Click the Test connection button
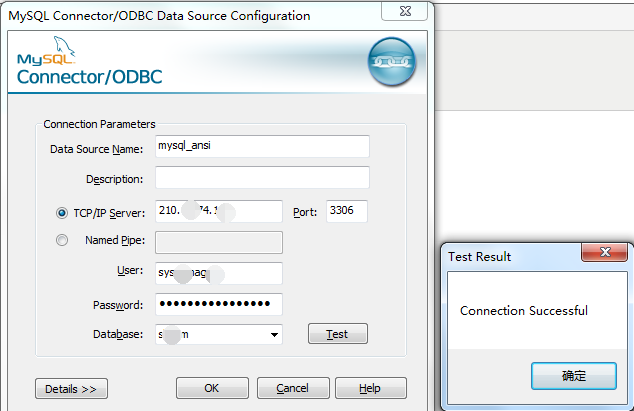The image size is (634, 411). click(x=338, y=334)
